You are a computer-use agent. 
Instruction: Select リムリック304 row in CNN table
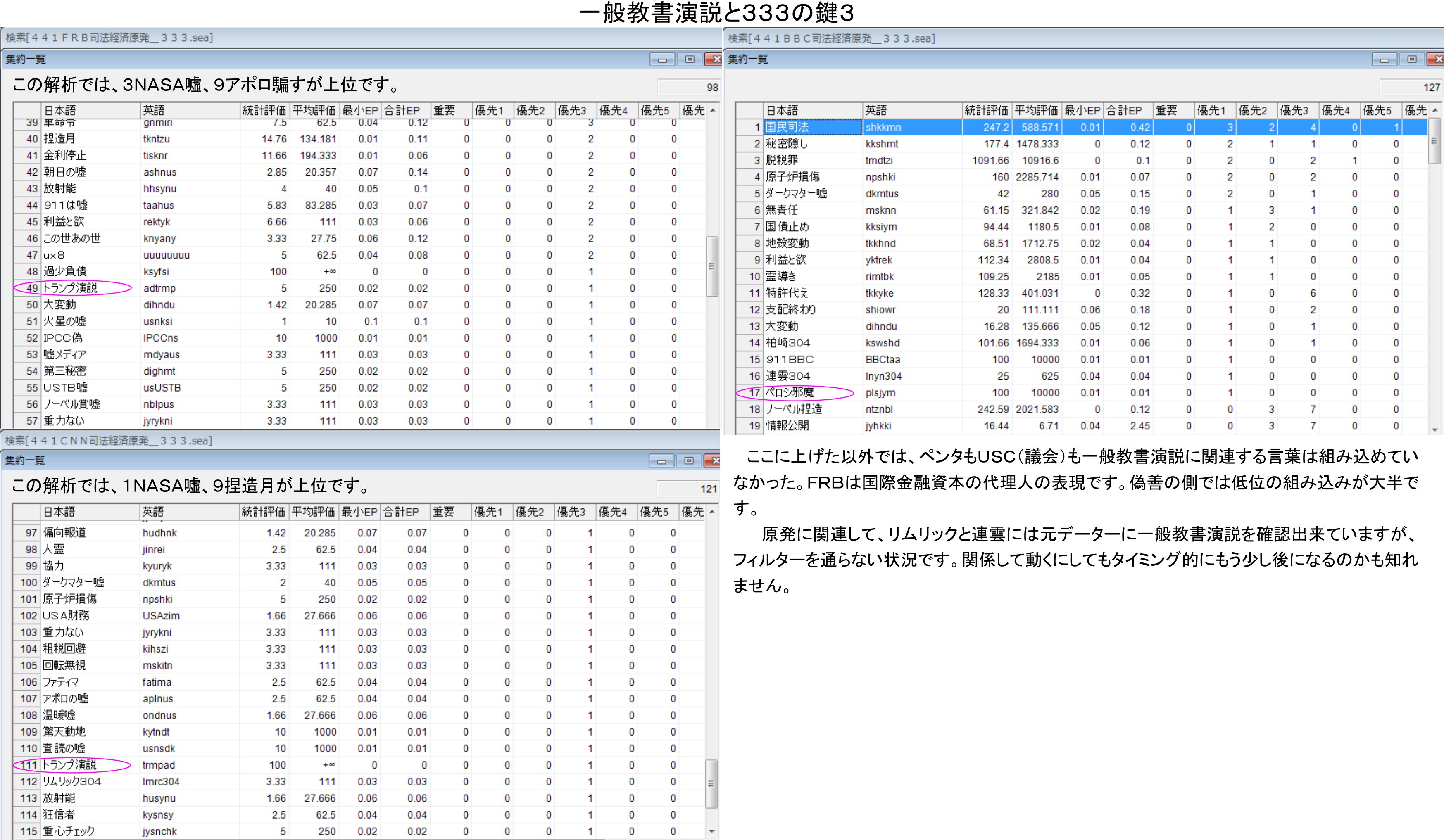(x=71, y=782)
